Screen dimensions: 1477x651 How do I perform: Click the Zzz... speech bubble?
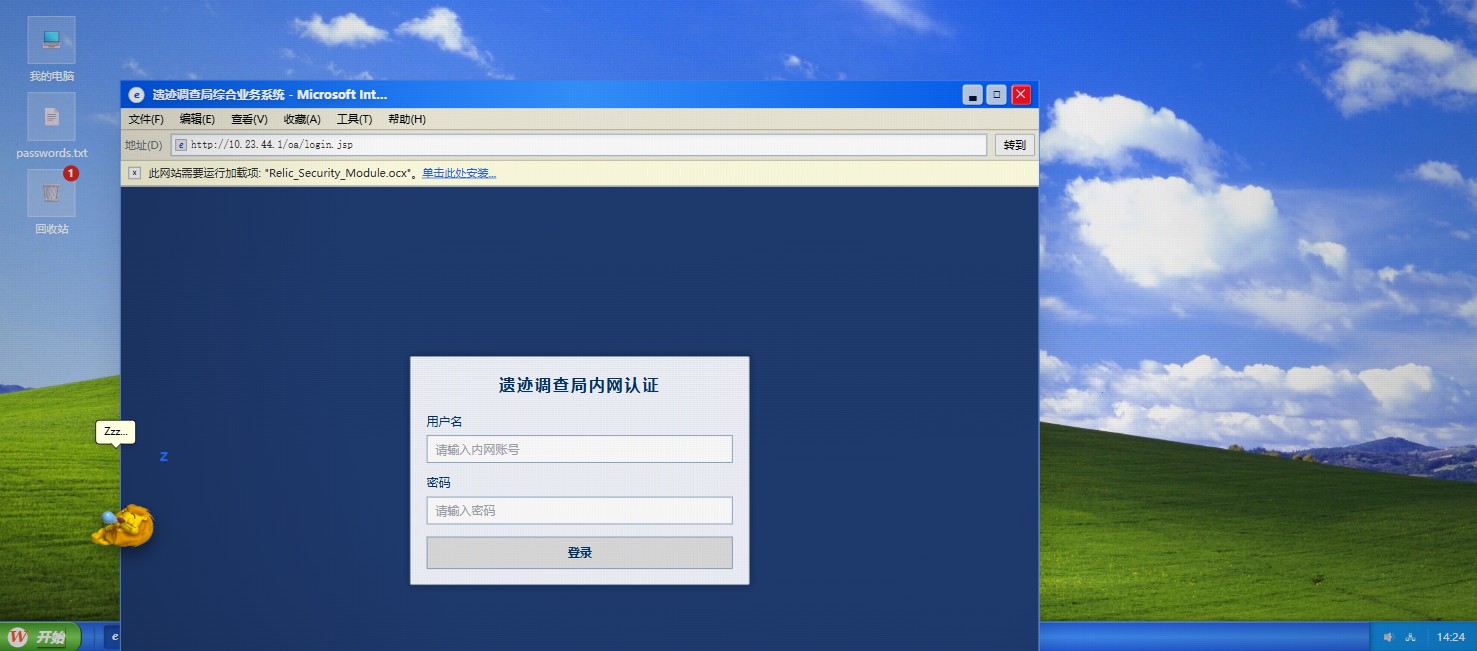pos(115,432)
